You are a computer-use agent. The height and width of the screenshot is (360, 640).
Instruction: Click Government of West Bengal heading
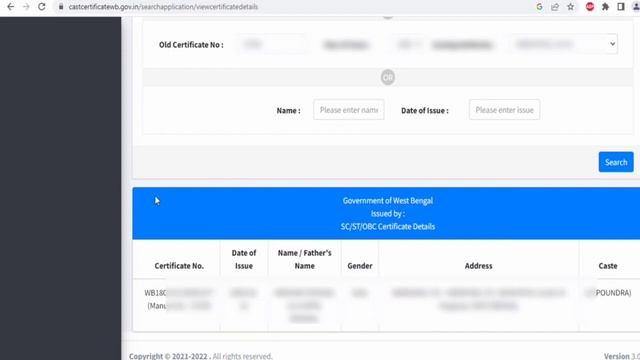(388, 200)
